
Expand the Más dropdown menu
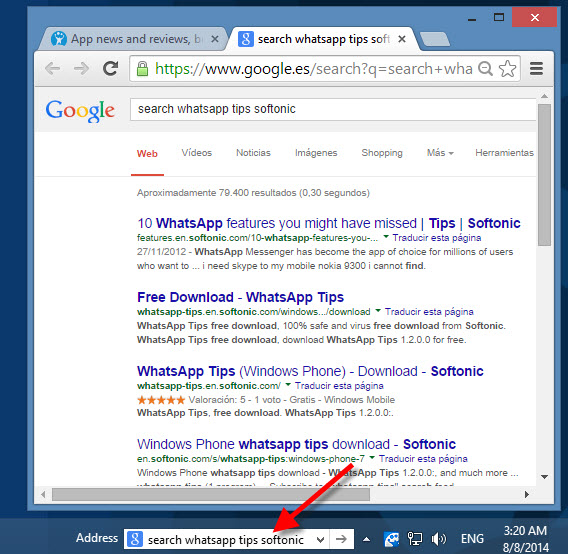coord(440,153)
